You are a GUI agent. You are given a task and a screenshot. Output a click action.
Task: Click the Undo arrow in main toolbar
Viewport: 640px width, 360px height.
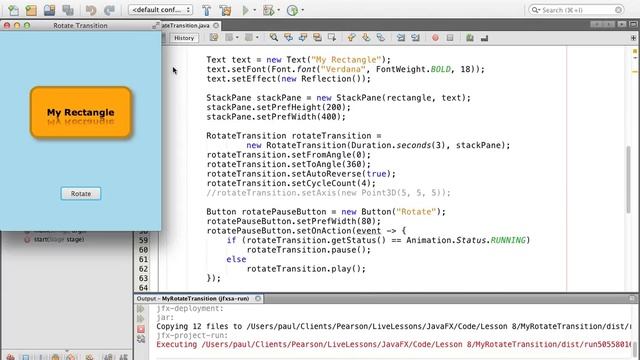pyautogui.click(x=91, y=10)
